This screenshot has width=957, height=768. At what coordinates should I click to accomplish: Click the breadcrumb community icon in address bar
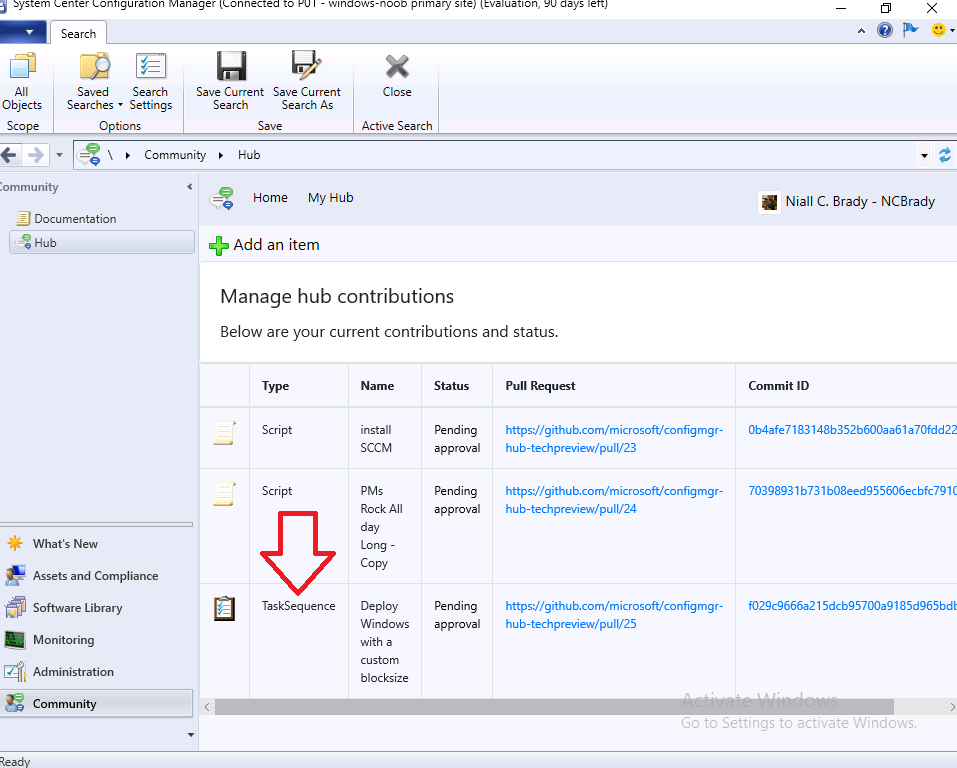[89, 155]
